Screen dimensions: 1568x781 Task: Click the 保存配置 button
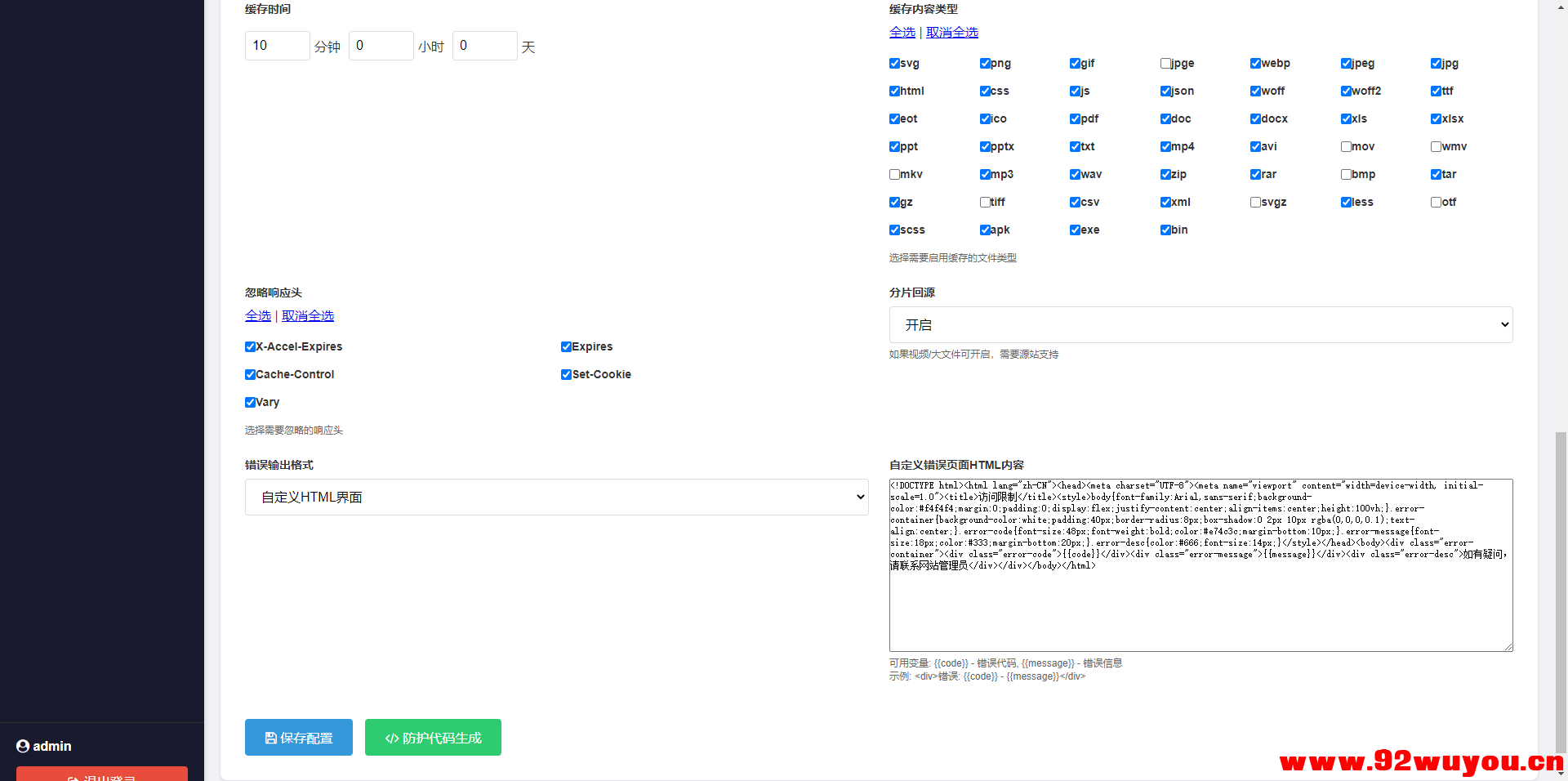point(298,737)
